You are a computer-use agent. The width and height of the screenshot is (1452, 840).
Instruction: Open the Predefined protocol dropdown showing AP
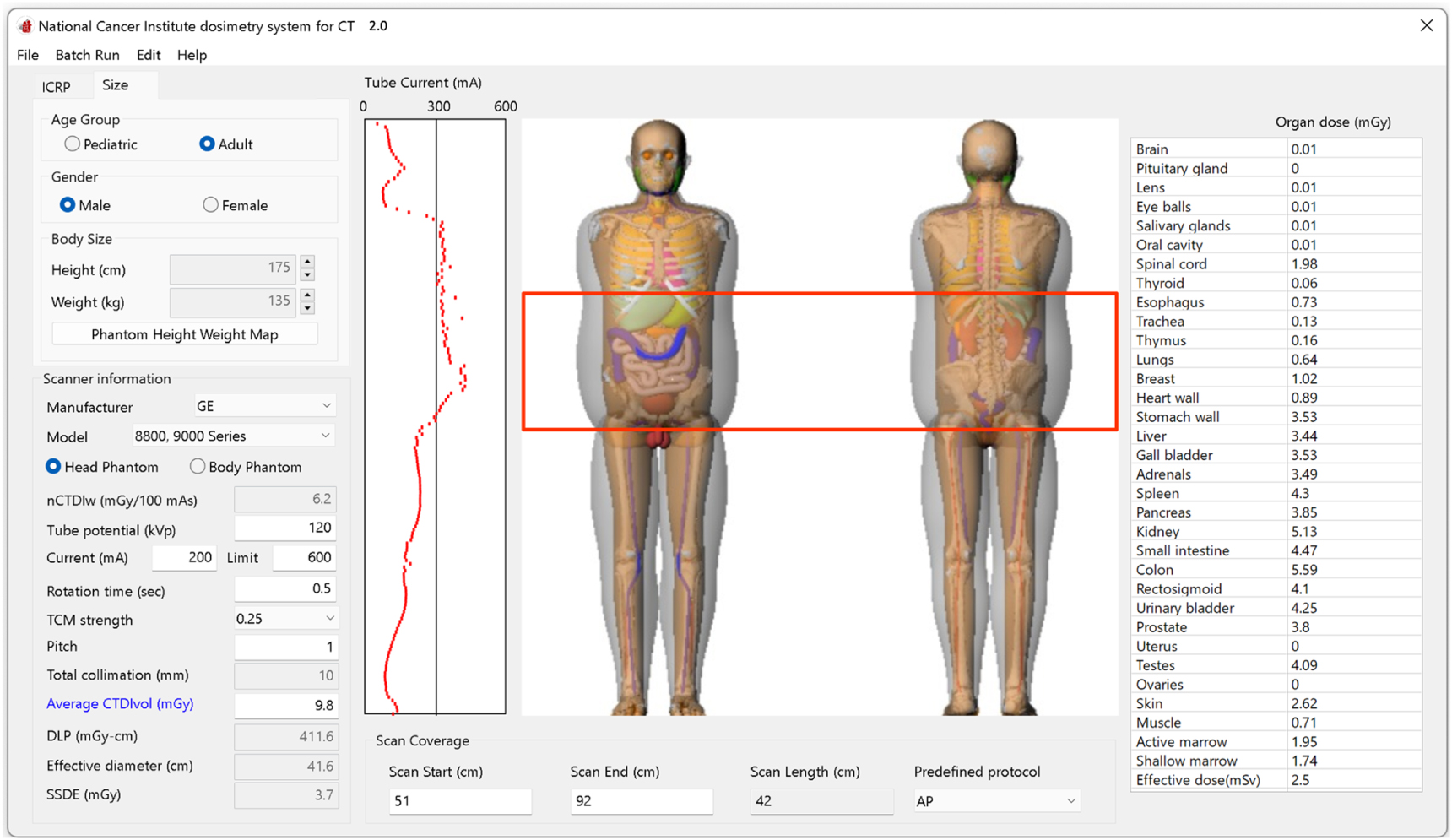click(996, 801)
